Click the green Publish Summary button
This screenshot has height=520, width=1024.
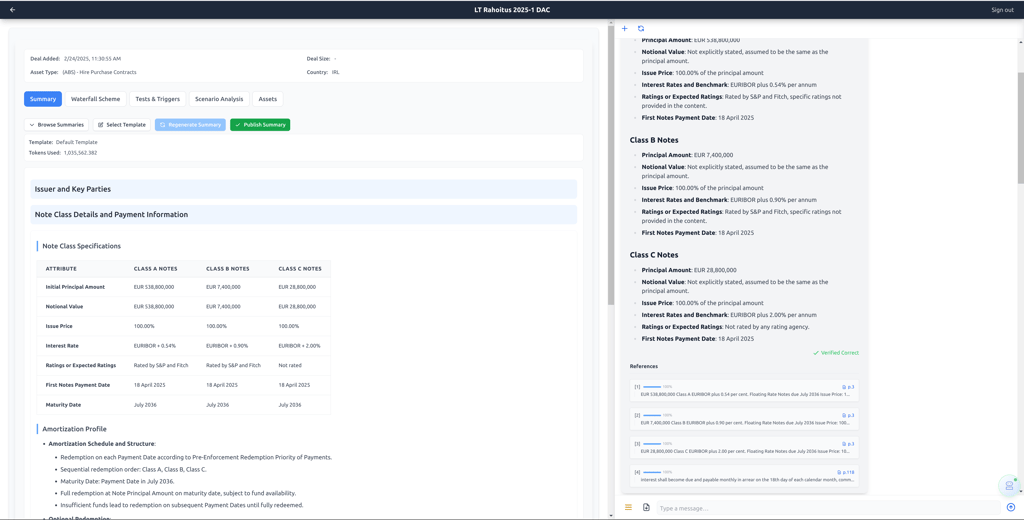click(260, 125)
